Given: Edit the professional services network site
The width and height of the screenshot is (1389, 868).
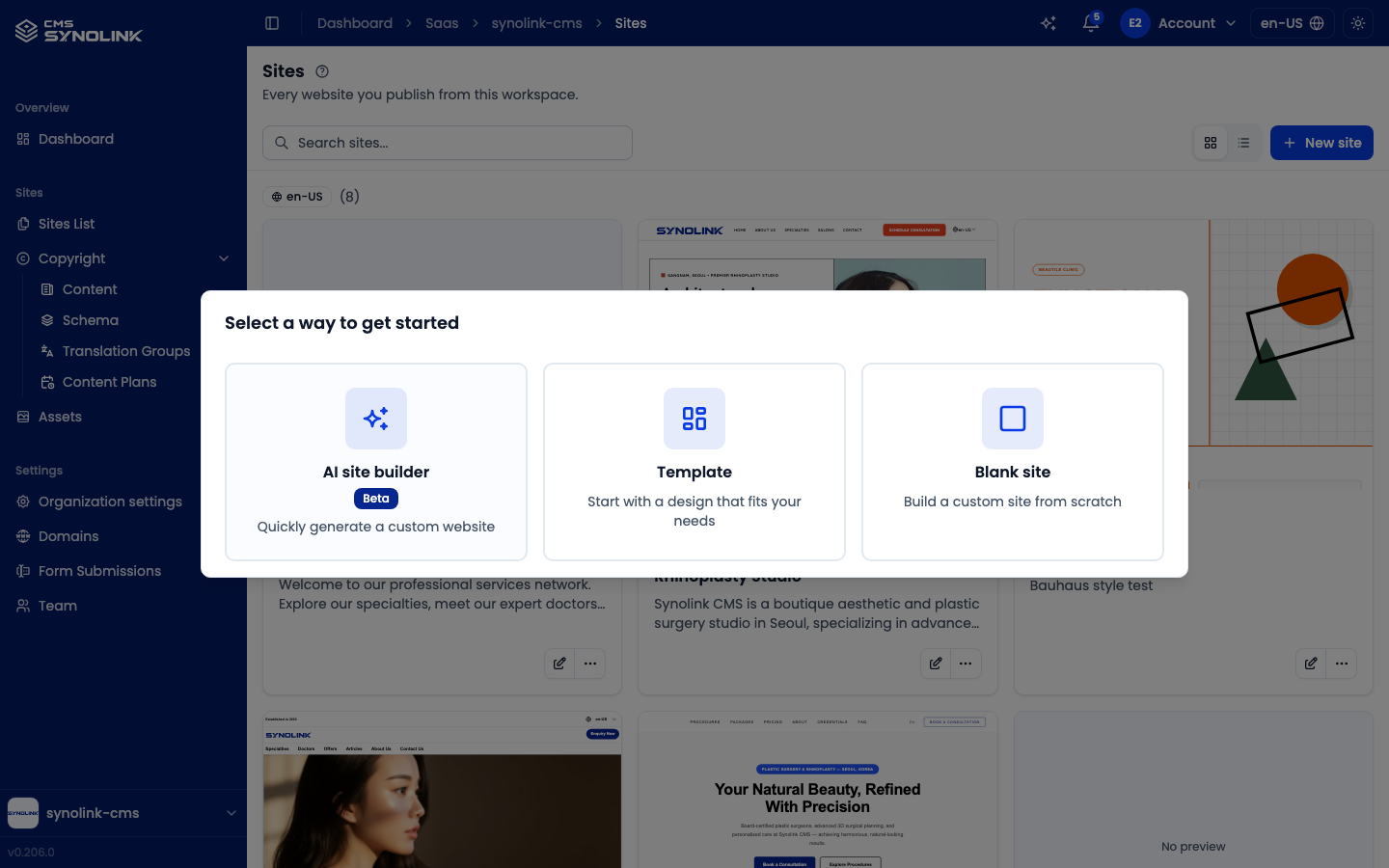Looking at the screenshot, I should point(559,664).
